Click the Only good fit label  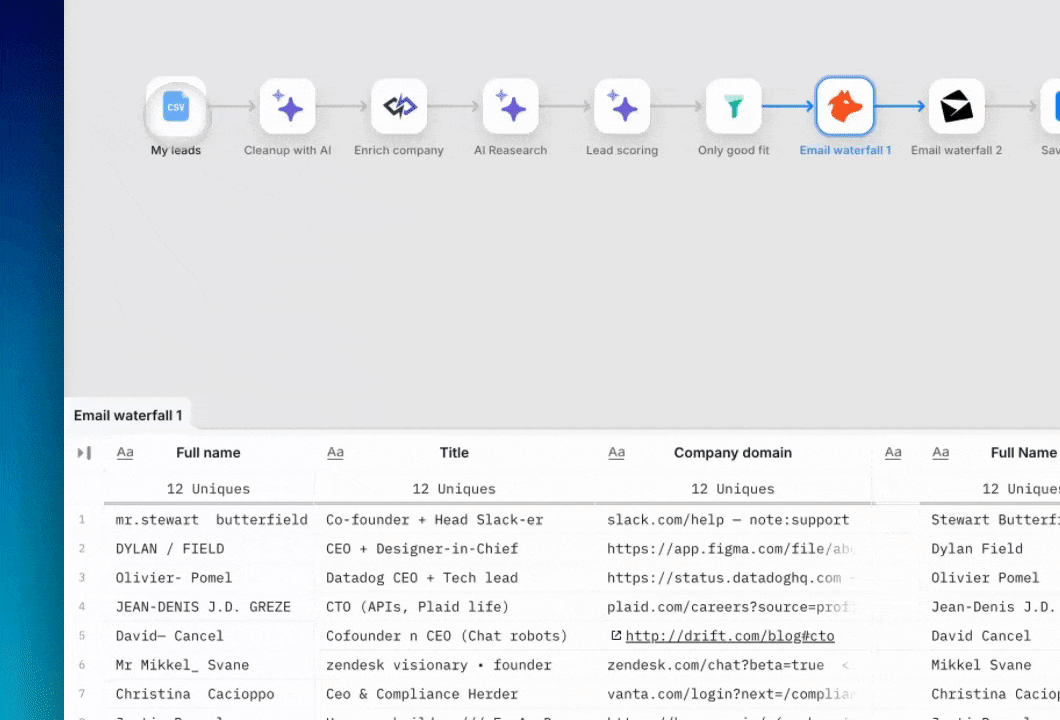[x=733, y=150]
